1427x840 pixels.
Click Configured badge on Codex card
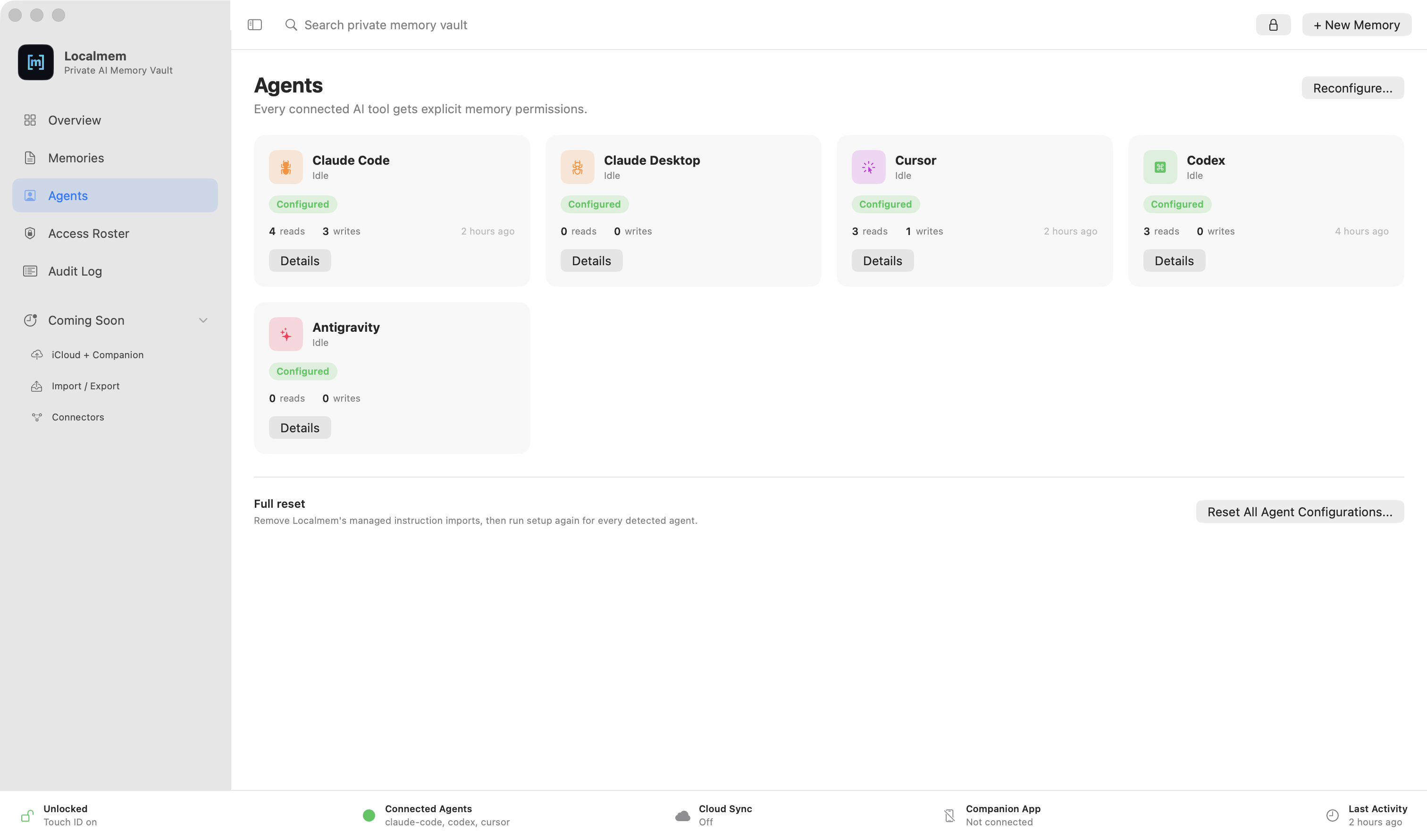[1177, 204]
